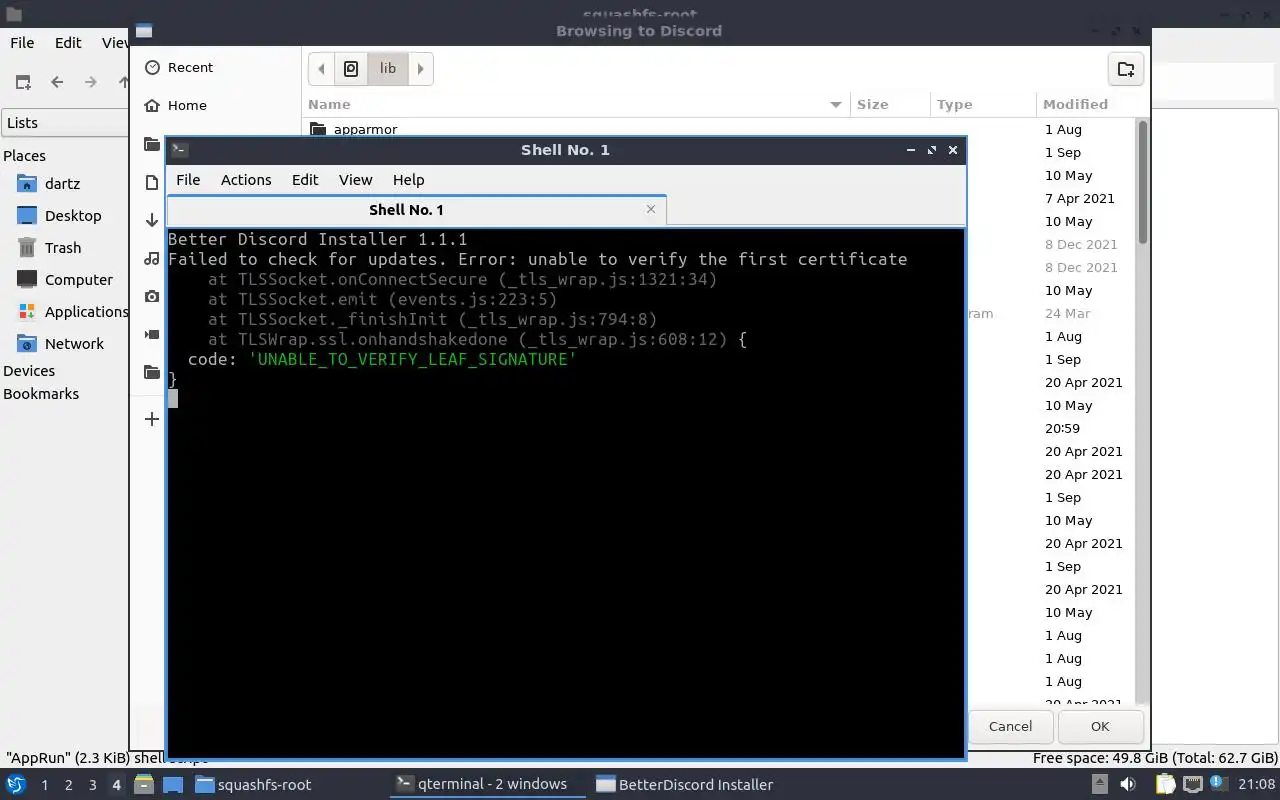
Task: Click the terminal icon in Shell No. 1 titlebar
Action: (179, 149)
